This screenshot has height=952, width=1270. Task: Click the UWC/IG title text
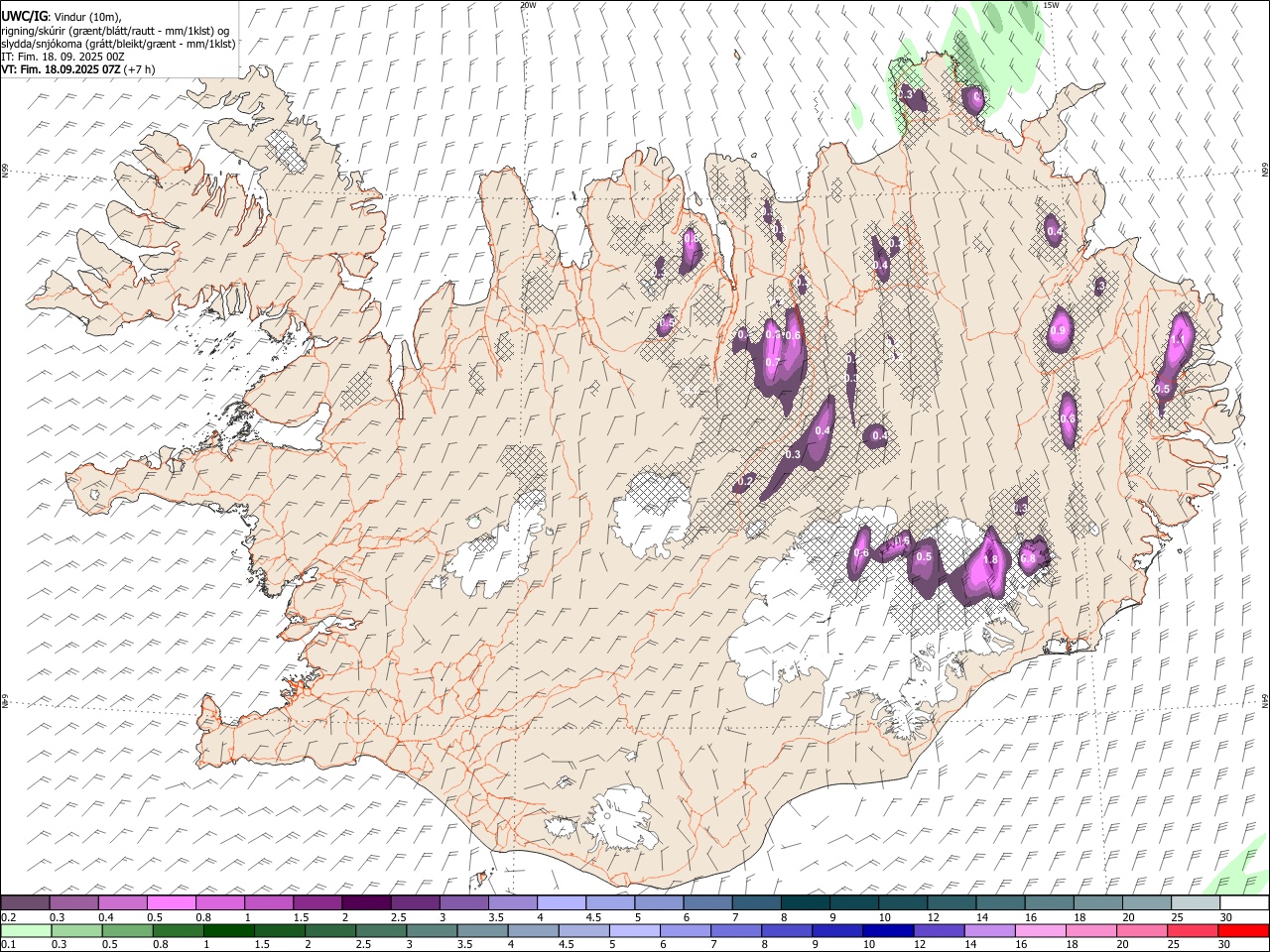24,17
